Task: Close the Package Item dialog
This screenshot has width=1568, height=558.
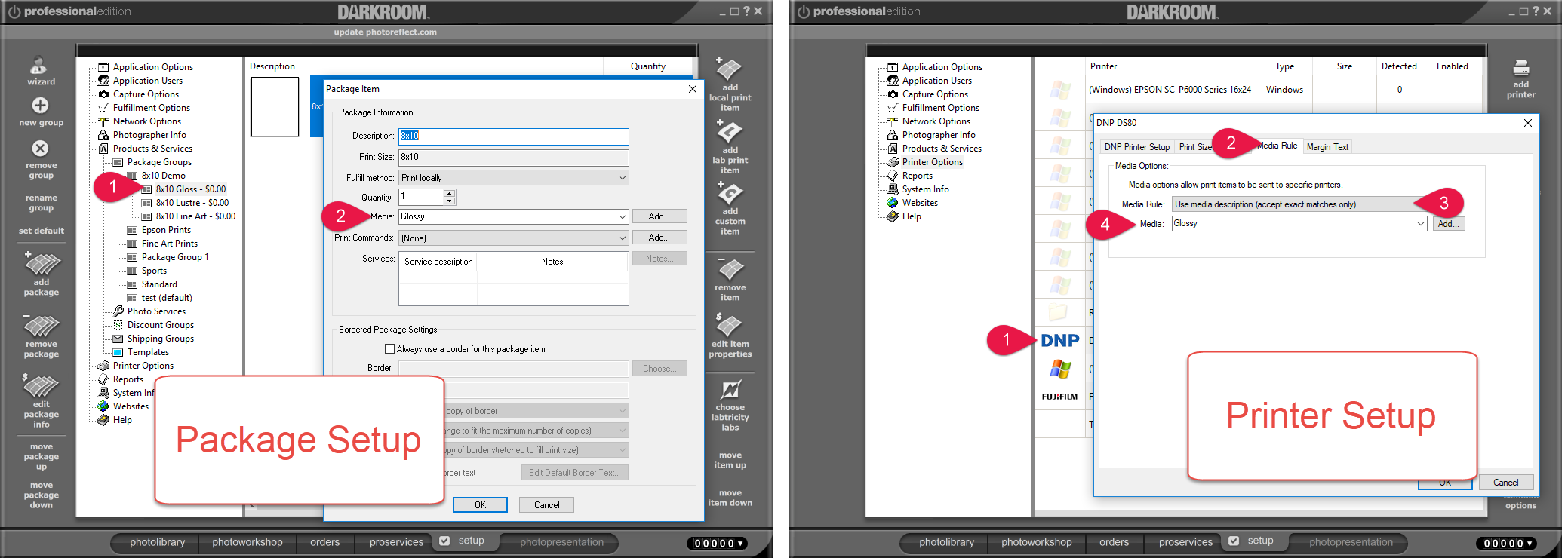Action: pyautogui.click(x=692, y=89)
